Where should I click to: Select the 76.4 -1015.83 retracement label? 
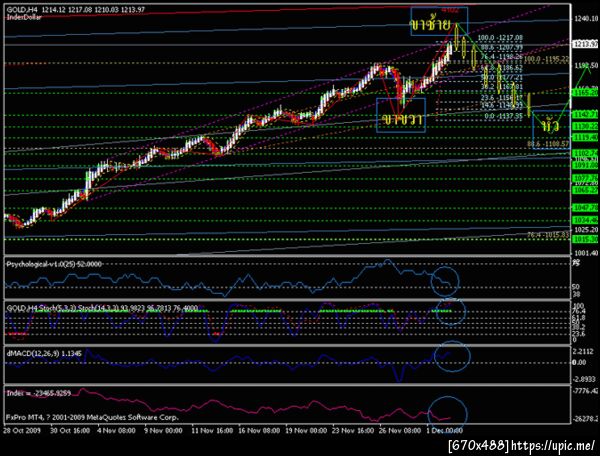click(548, 235)
